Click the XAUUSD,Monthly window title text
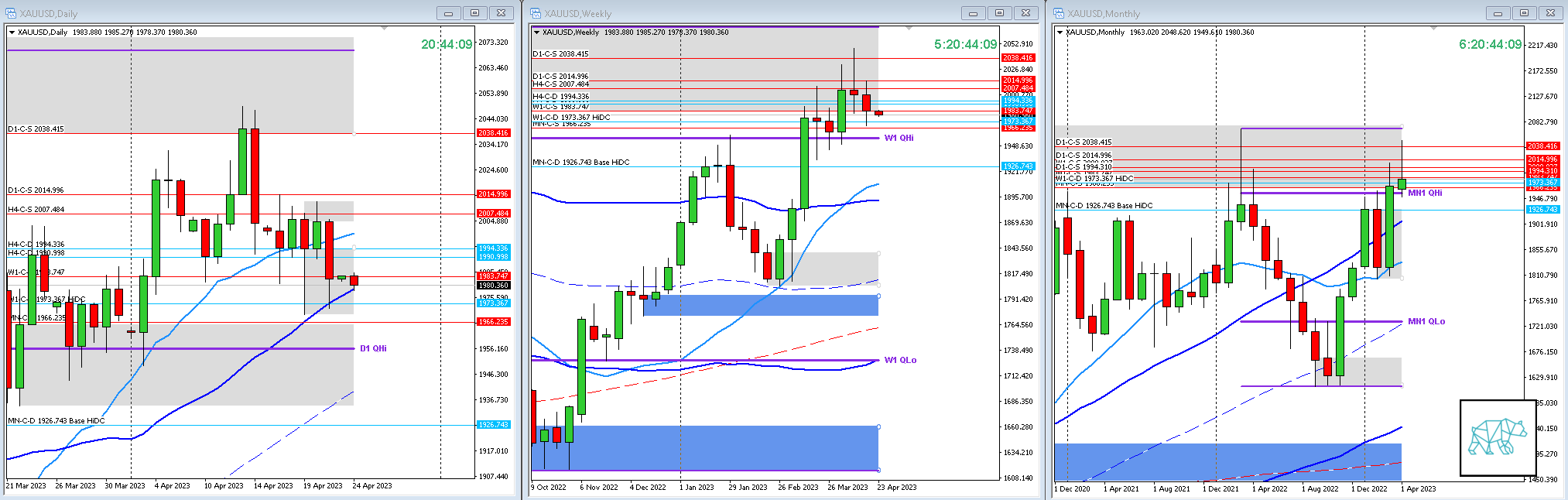 coord(1104,14)
